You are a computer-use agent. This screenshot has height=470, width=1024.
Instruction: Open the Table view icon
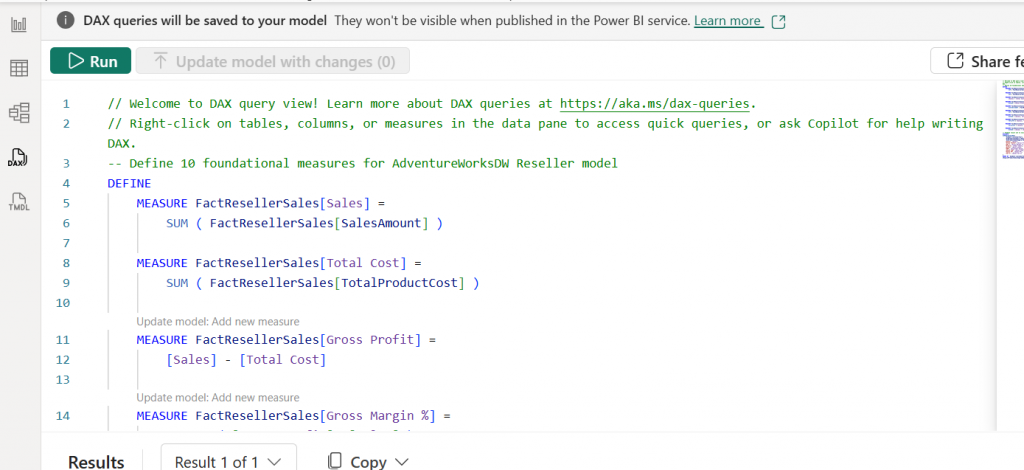18,68
